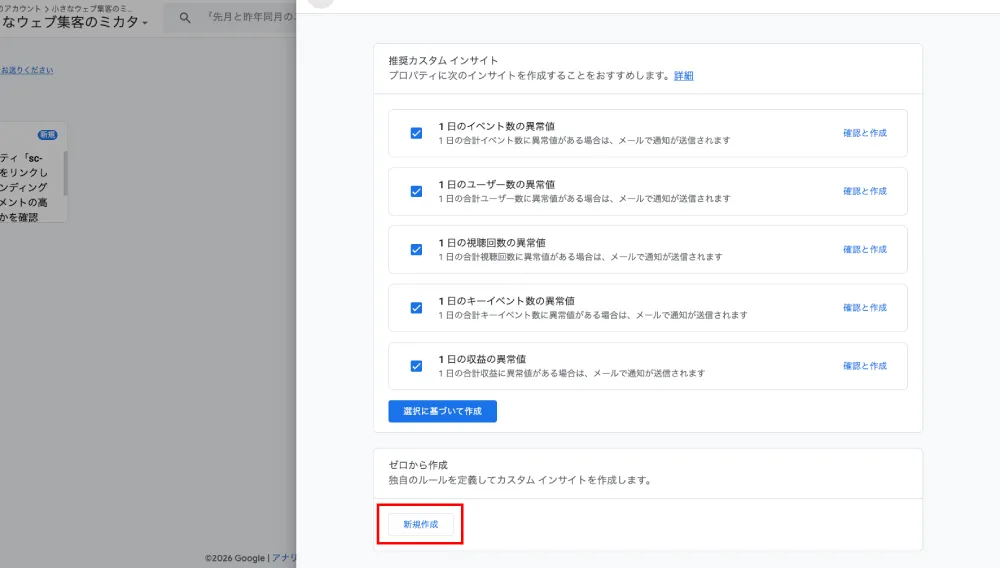The width and height of the screenshot is (1000, 568).
Task: Click the ゼロから作成 heading text
Action: [418, 465]
